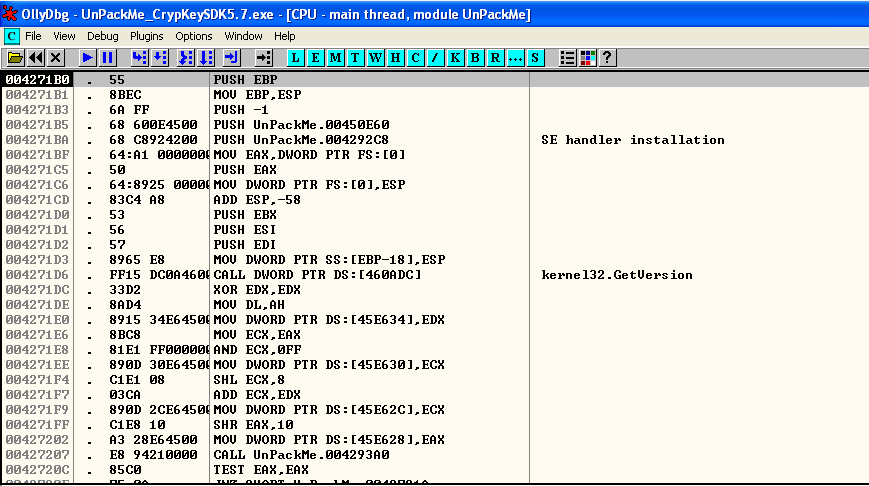The height and width of the screenshot is (486, 869).
Task: Select PUSH ESI instruction
Action: (x=245, y=229)
